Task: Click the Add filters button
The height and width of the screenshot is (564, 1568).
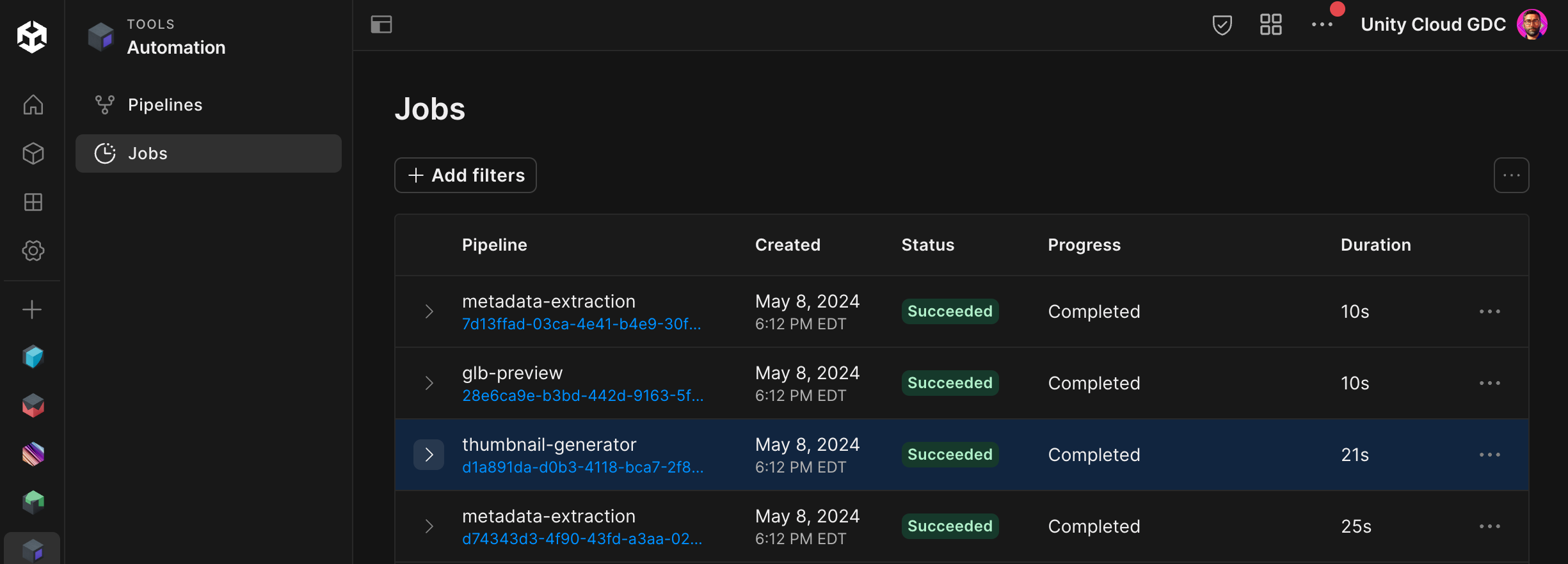Action: click(465, 175)
